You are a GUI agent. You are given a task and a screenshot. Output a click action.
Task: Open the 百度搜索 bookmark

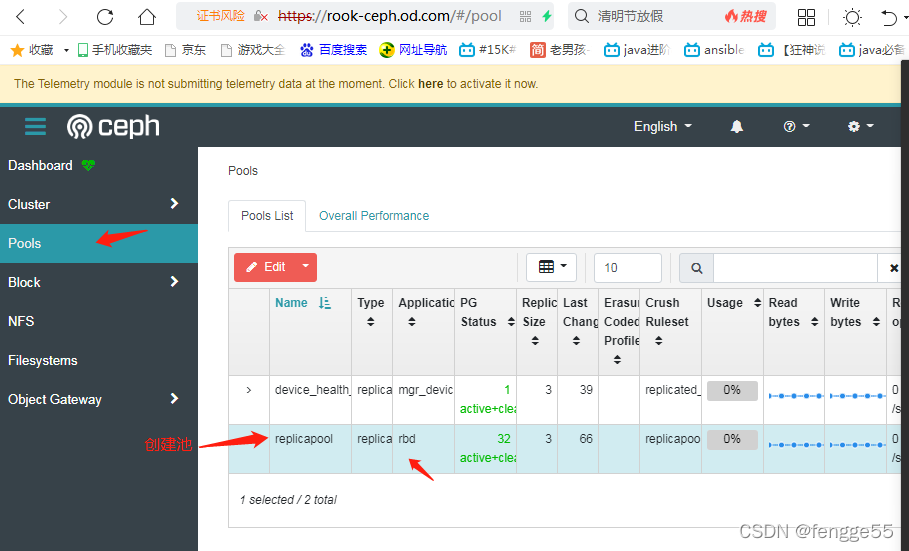[333, 50]
